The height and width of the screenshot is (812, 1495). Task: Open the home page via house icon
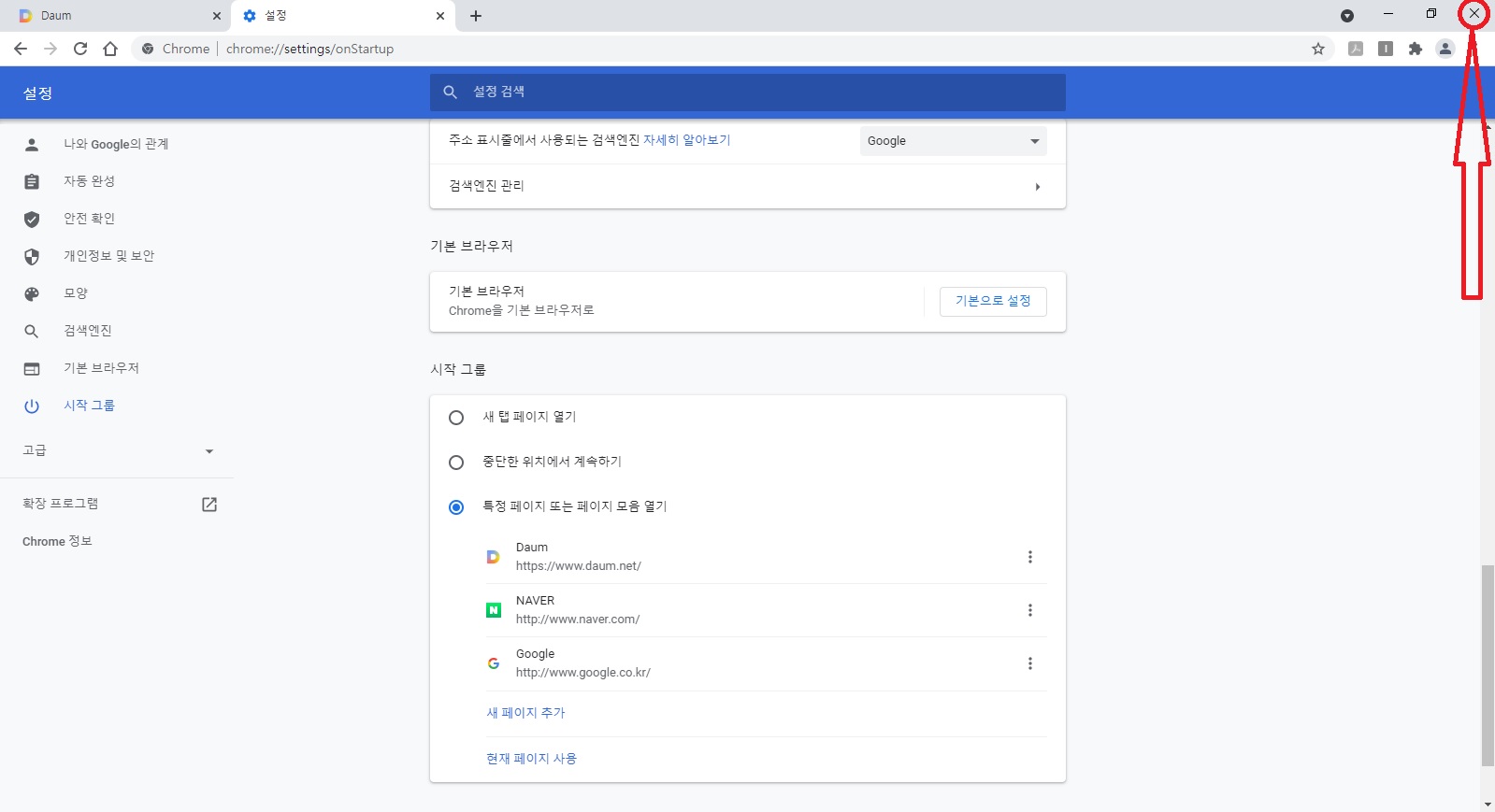[110, 49]
